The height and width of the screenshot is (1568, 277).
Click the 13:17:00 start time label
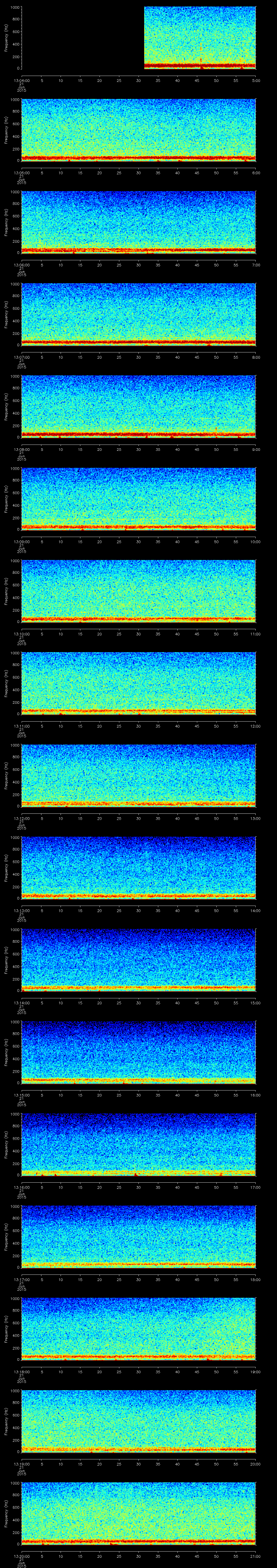21,1279
